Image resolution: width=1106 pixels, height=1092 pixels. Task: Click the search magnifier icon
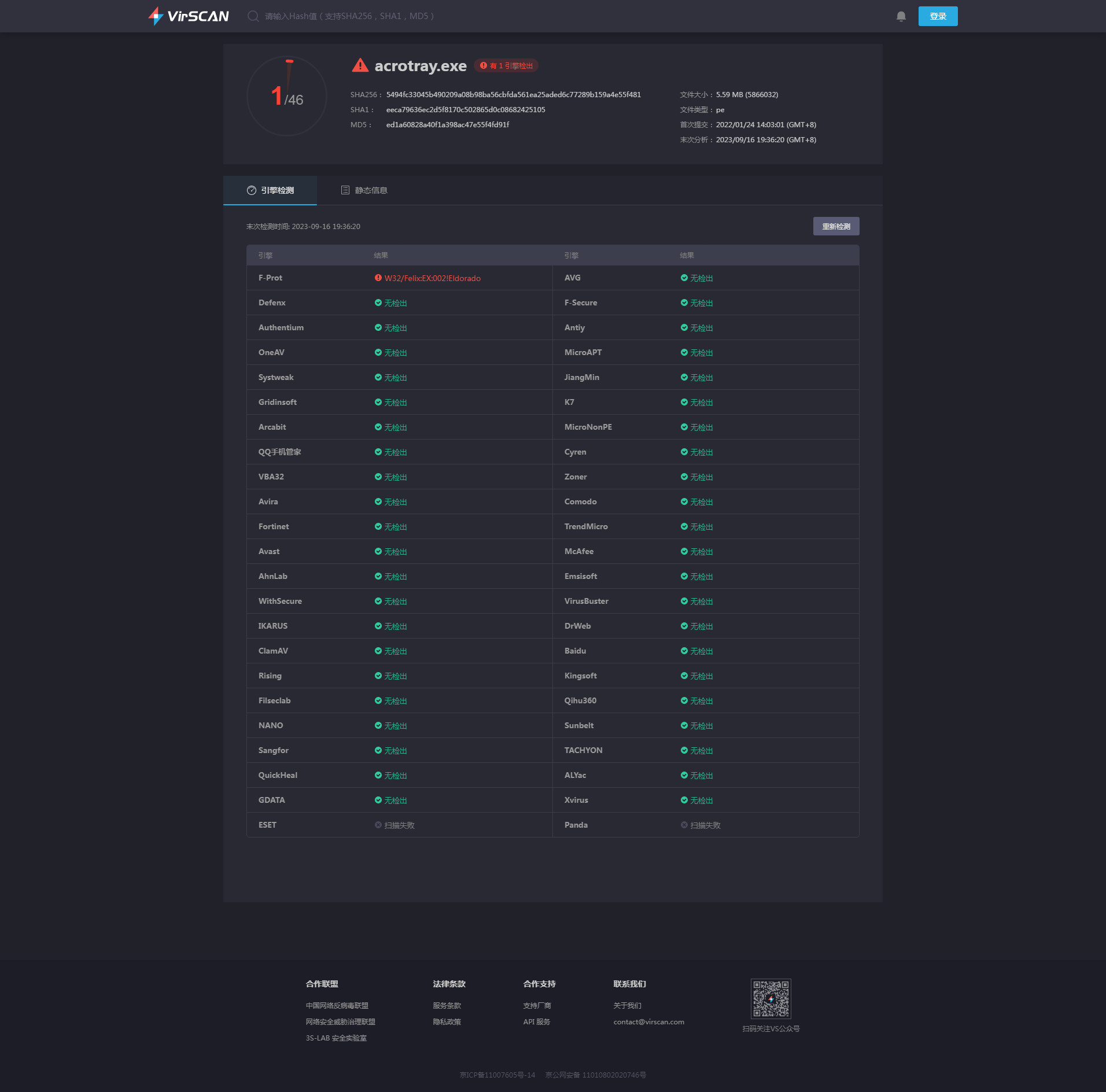tap(253, 16)
